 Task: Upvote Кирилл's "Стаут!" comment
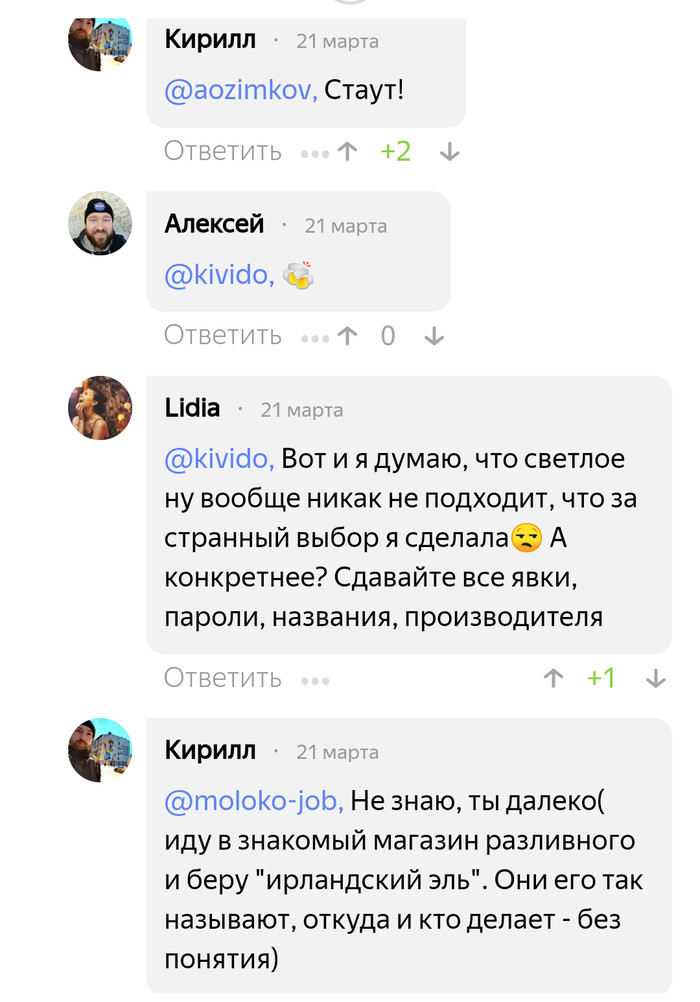pyautogui.click(x=347, y=152)
